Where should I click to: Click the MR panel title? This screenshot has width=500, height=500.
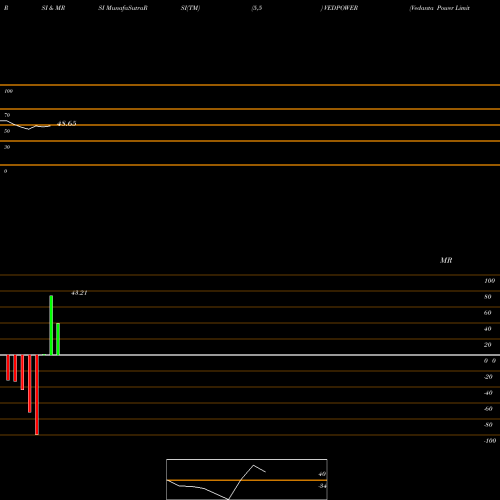(446, 260)
